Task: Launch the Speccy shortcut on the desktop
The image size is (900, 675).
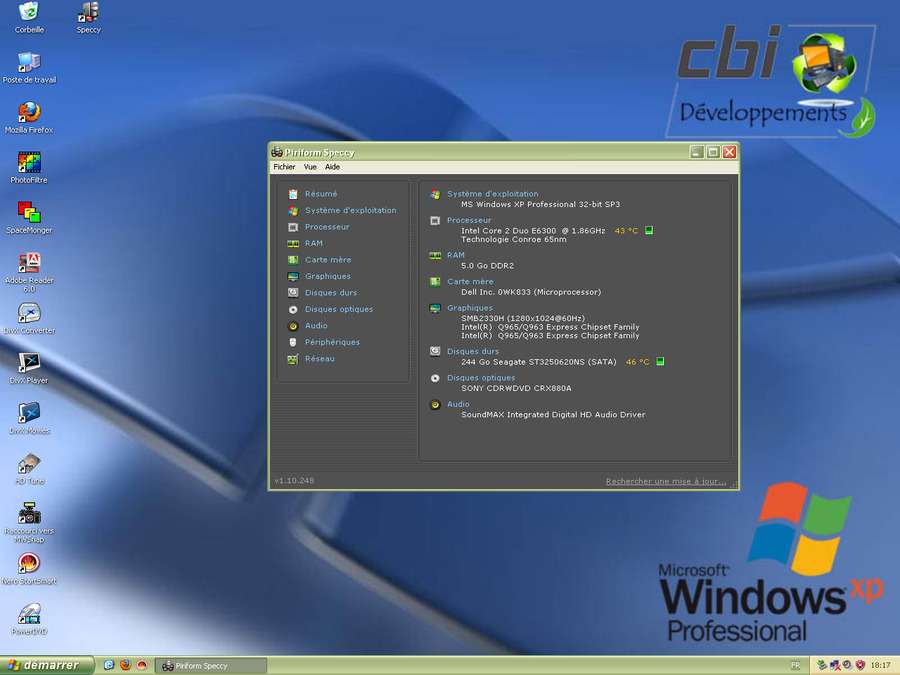Action: click(88, 17)
